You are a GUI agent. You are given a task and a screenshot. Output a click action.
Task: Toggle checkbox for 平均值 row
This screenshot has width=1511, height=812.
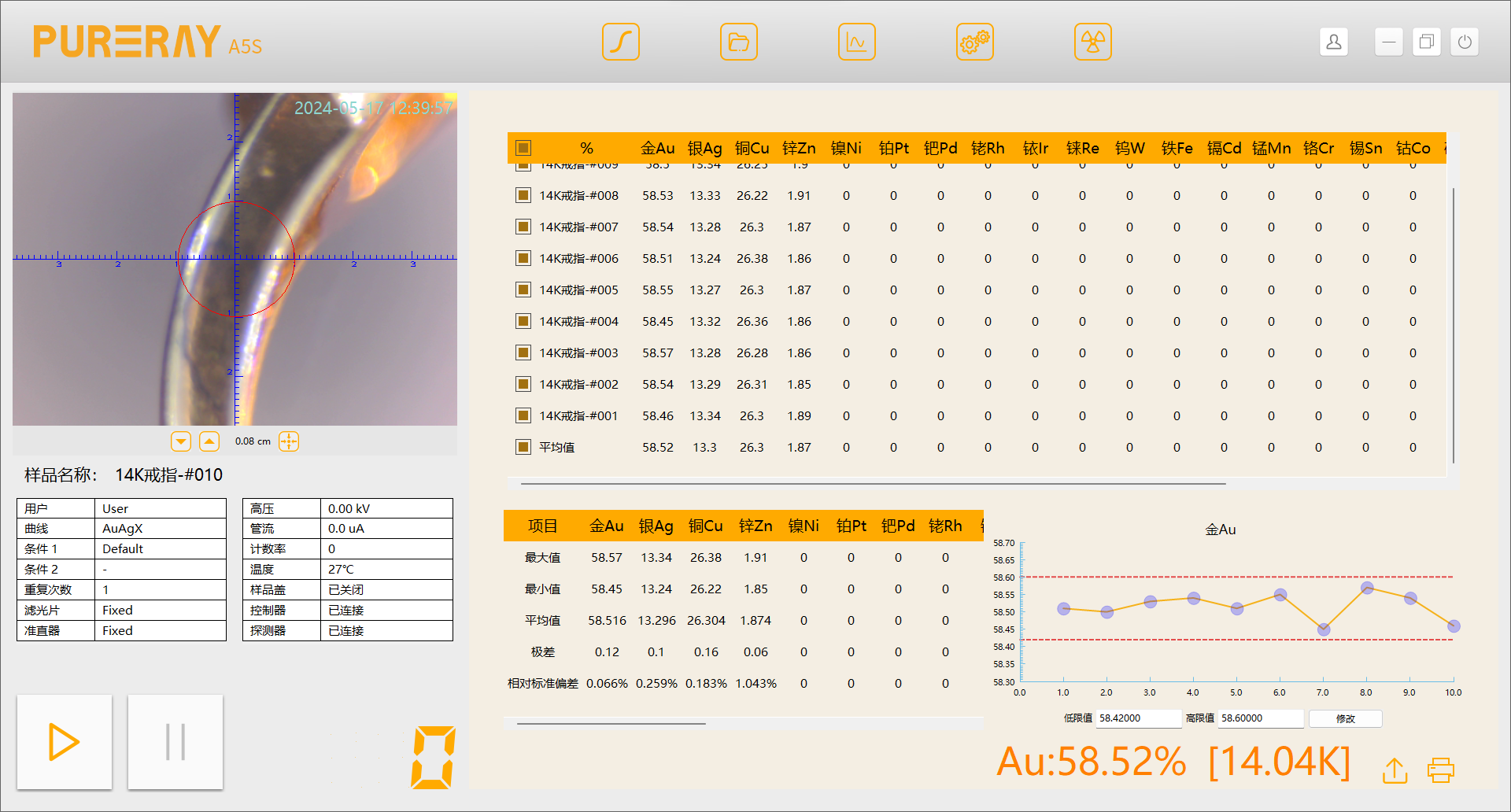pyautogui.click(x=523, y=447)
